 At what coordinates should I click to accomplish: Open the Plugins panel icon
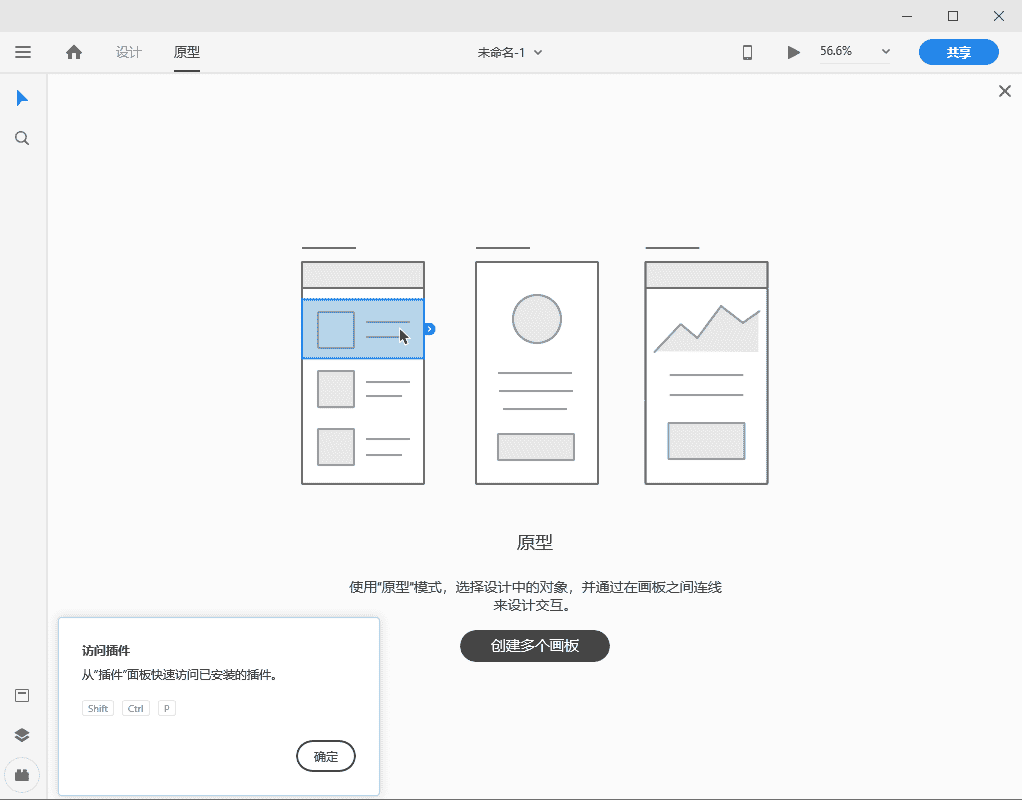(x=22, y=774)
